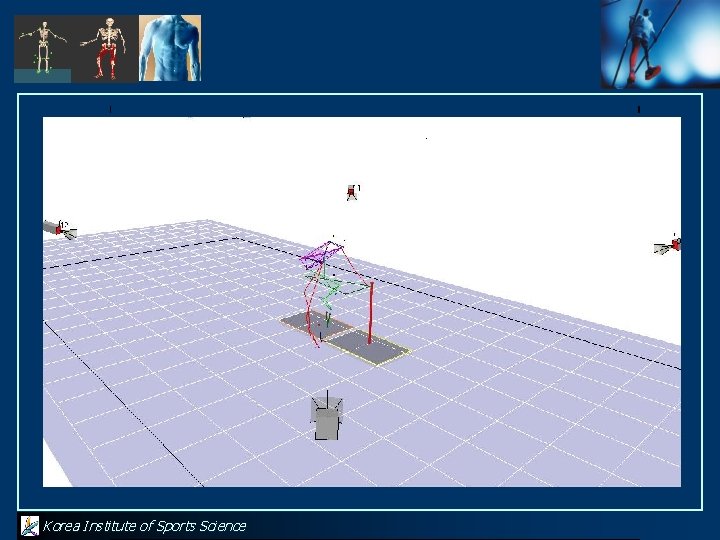Select the camera marker at top center
Screen dimensions: 720x540
[353, 192]
